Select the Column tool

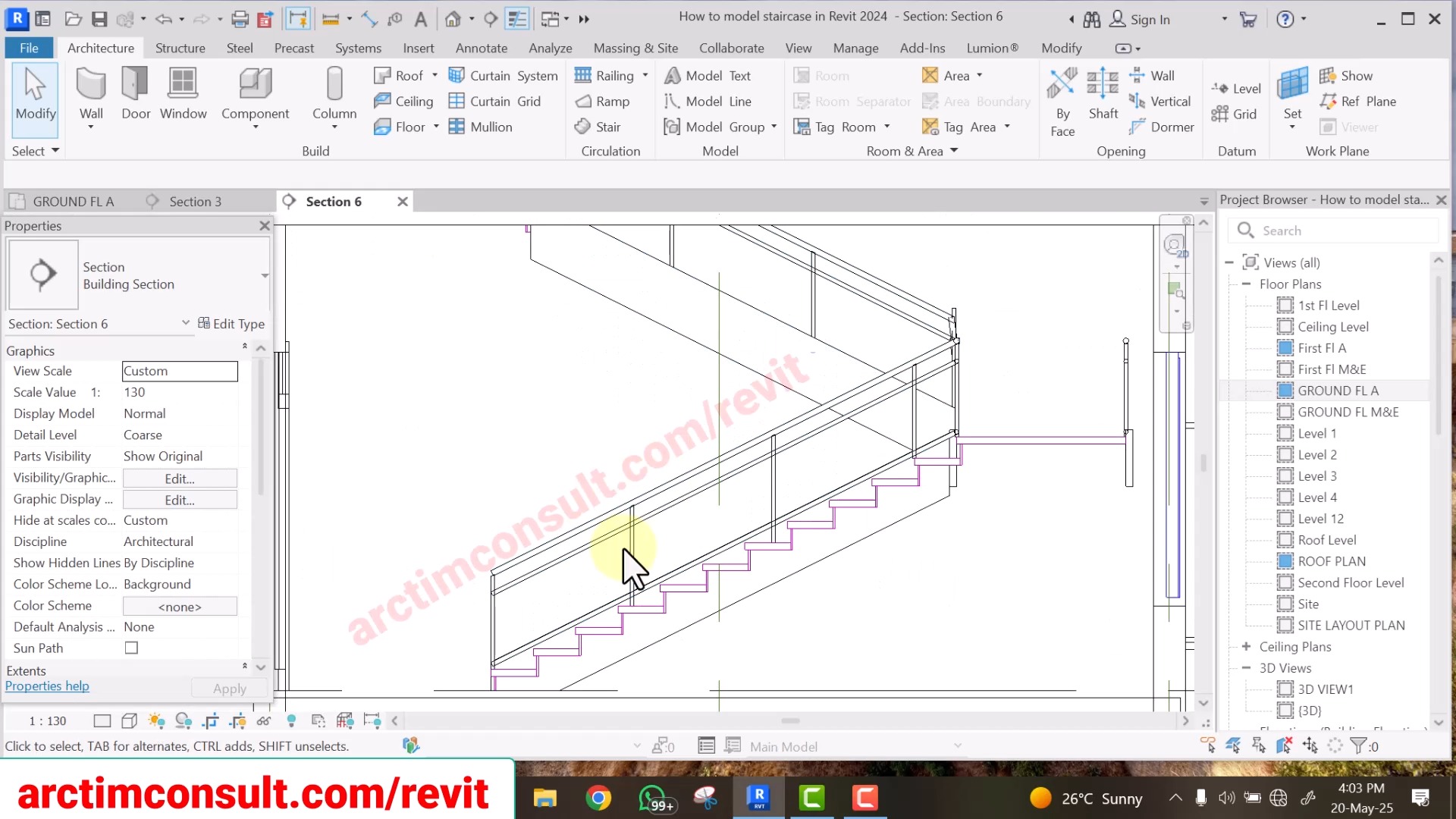click(334, 96)
